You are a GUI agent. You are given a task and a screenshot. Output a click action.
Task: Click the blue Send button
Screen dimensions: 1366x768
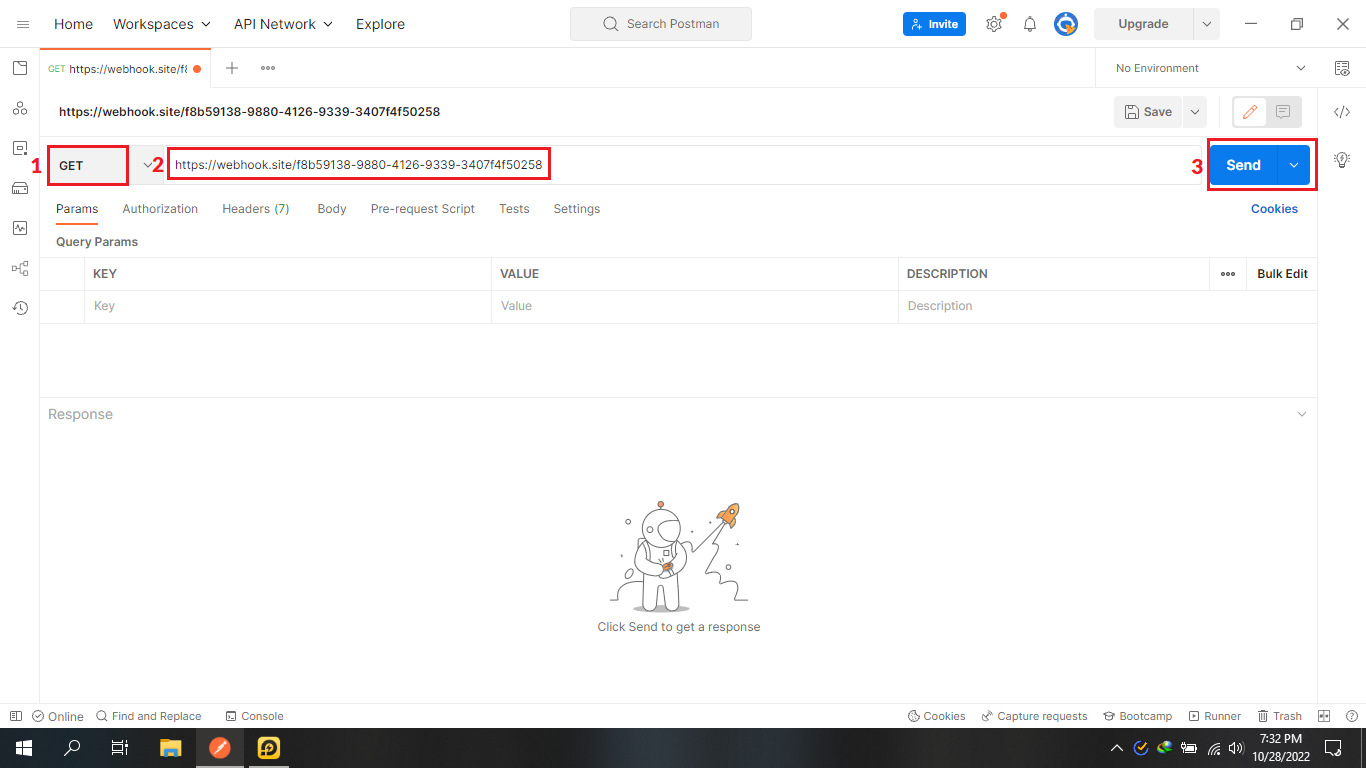(x=1244, y=165)
